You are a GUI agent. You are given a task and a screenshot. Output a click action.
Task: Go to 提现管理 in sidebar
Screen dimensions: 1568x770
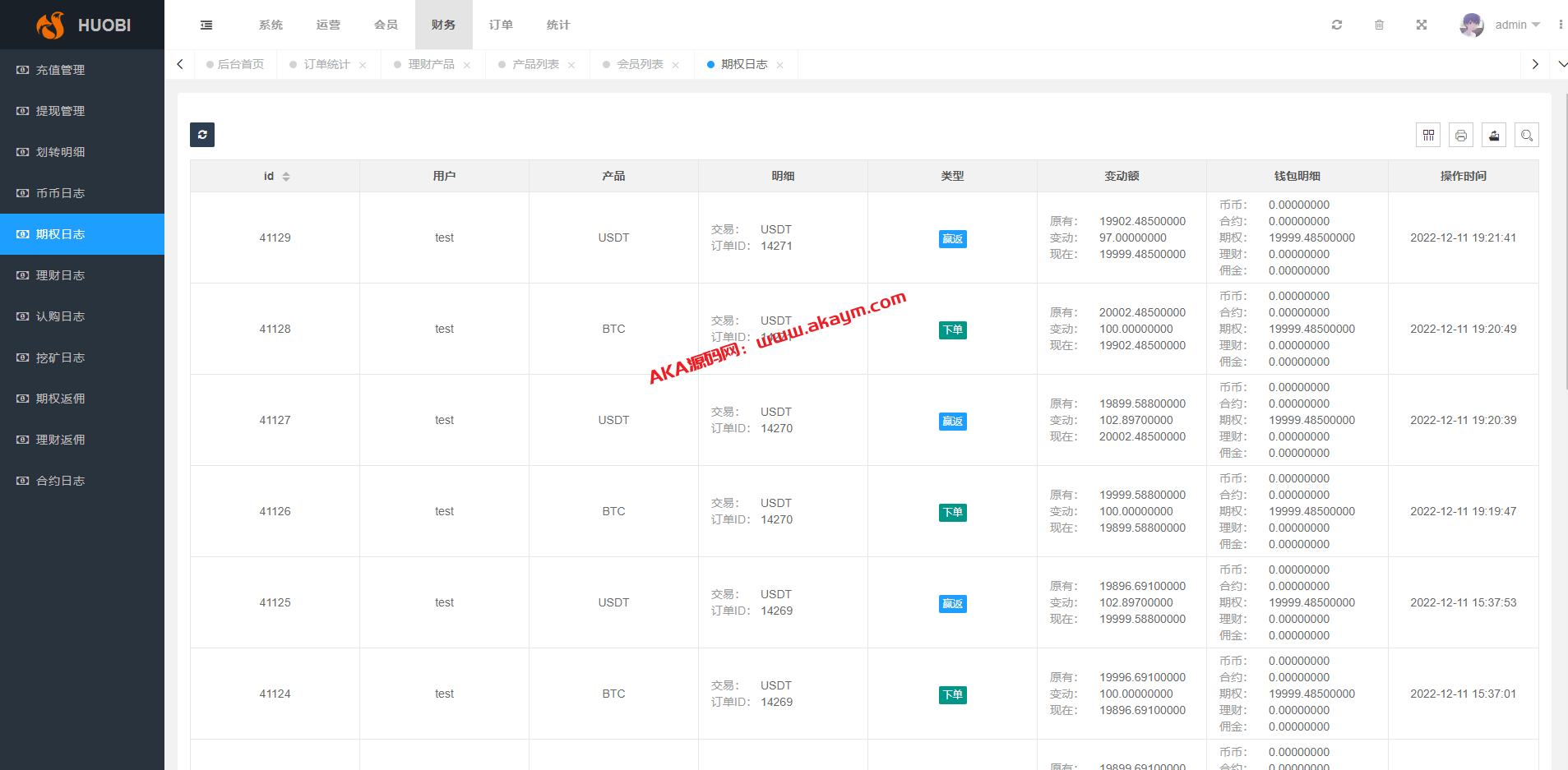click(x=60, y=111)
